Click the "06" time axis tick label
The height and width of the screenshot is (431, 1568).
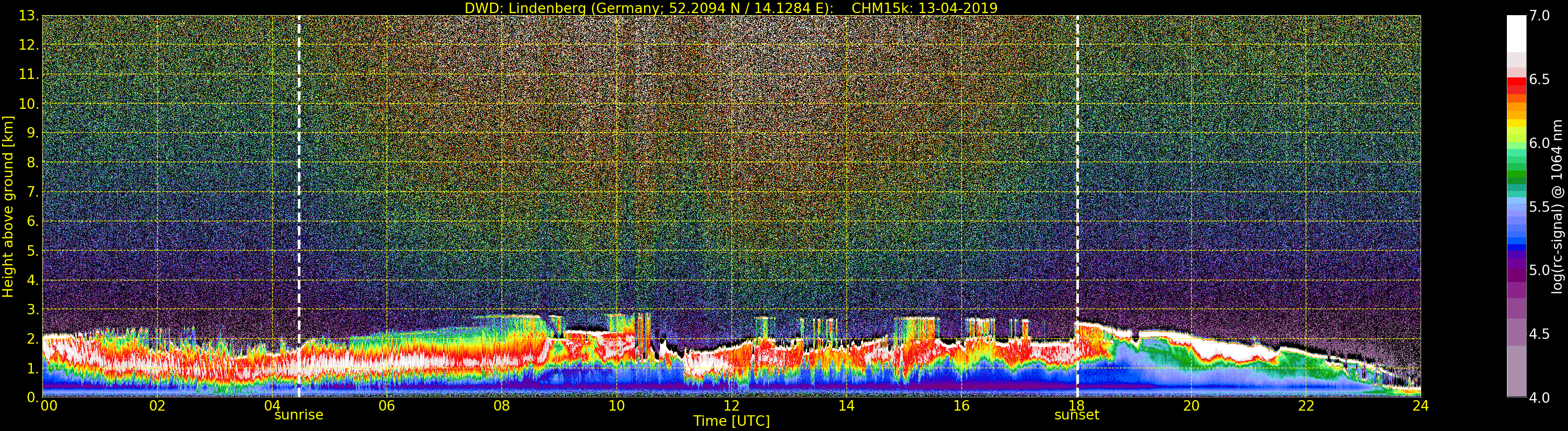click(x=387, y=405)
